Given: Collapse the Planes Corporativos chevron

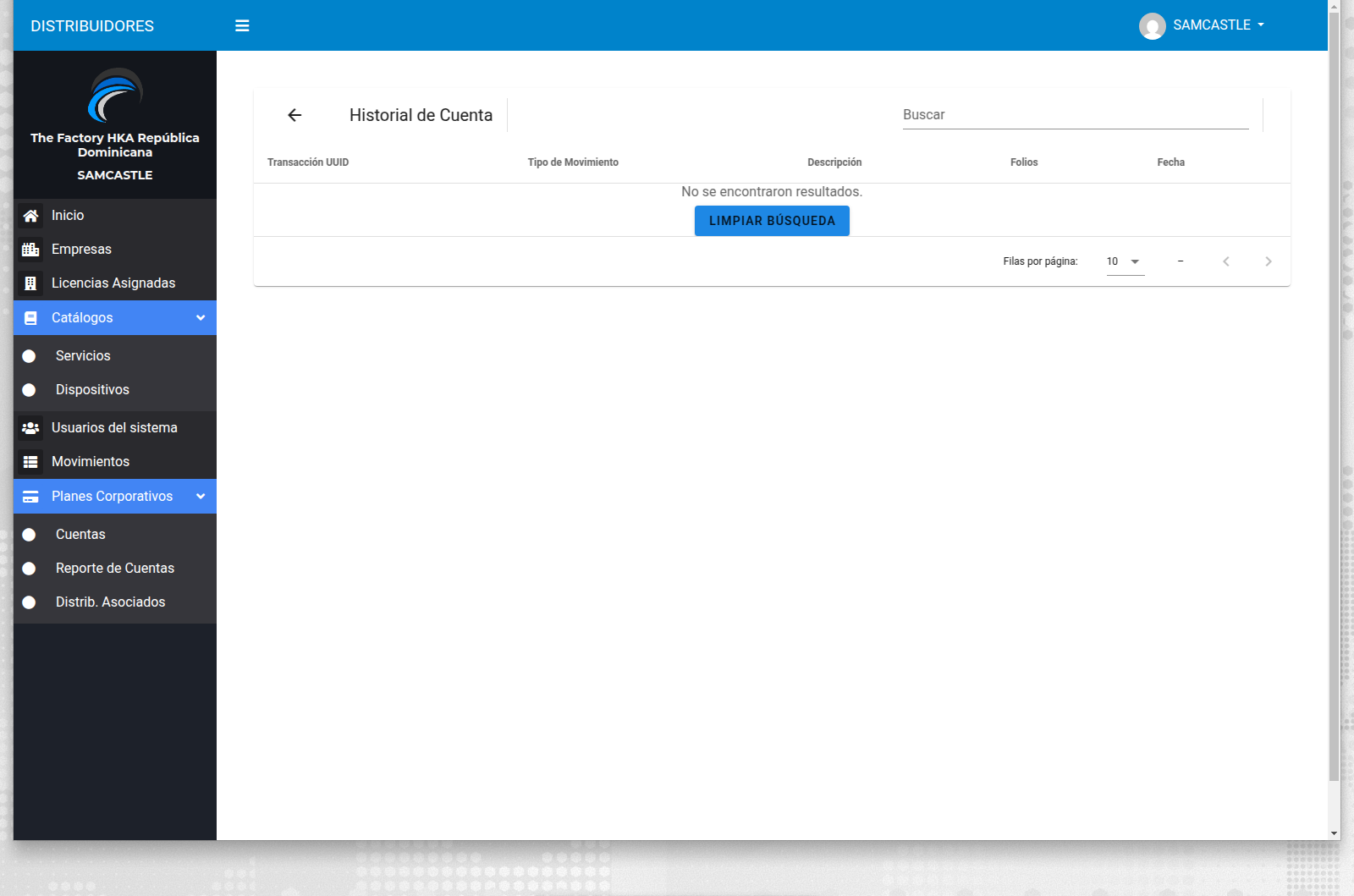Looking at the screenshot, I should point(201,497).
